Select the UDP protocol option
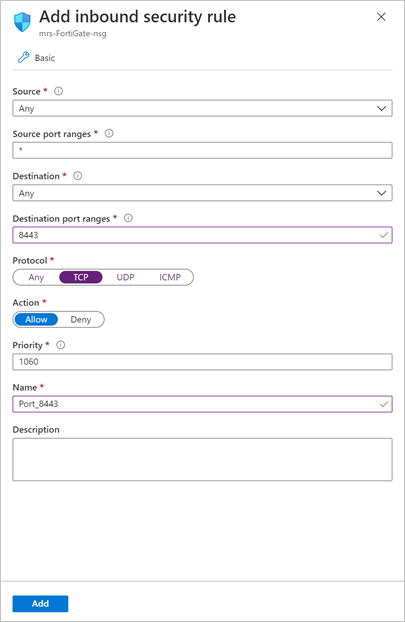 125,277
